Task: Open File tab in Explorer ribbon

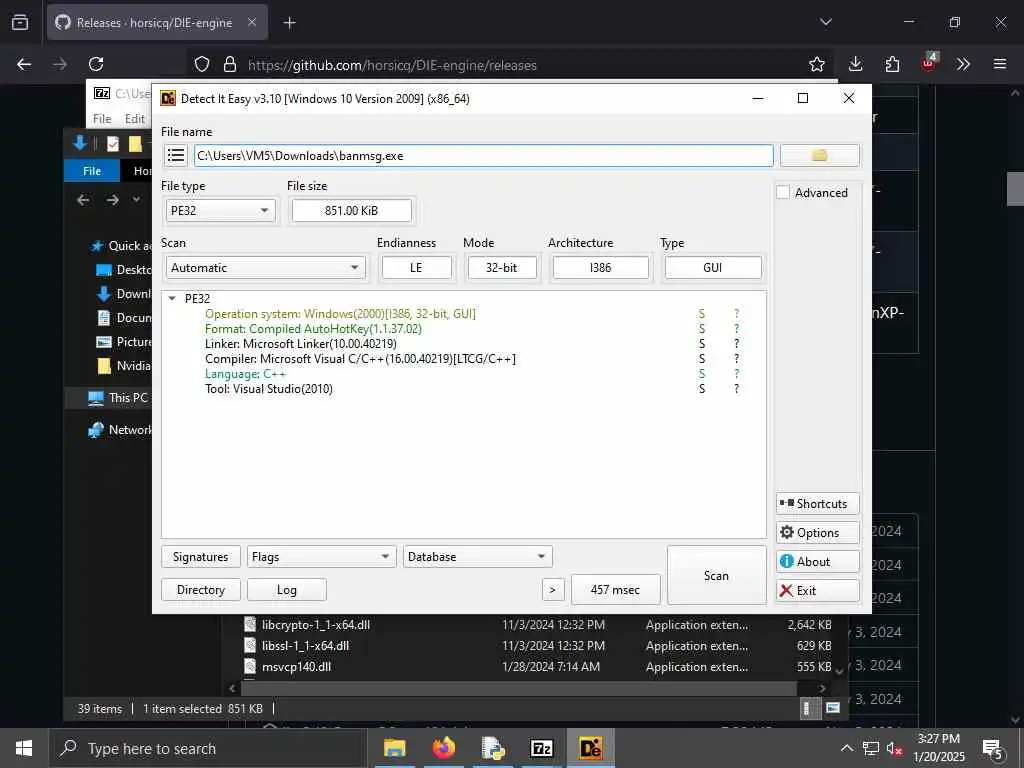Action: 92,170
